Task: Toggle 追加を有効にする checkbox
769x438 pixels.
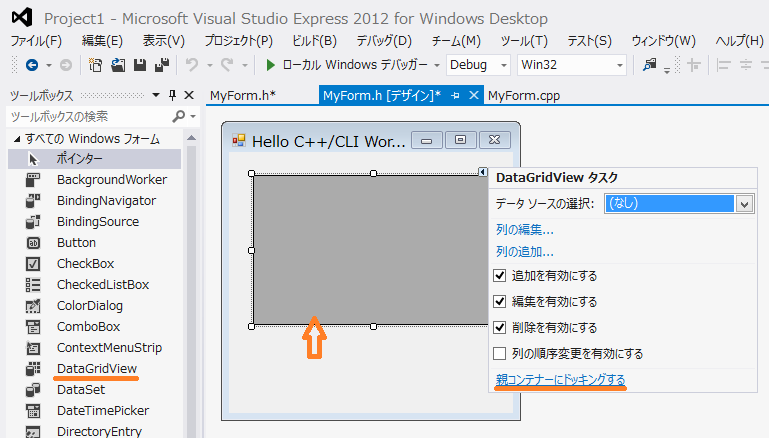Action: click(499, 276)
